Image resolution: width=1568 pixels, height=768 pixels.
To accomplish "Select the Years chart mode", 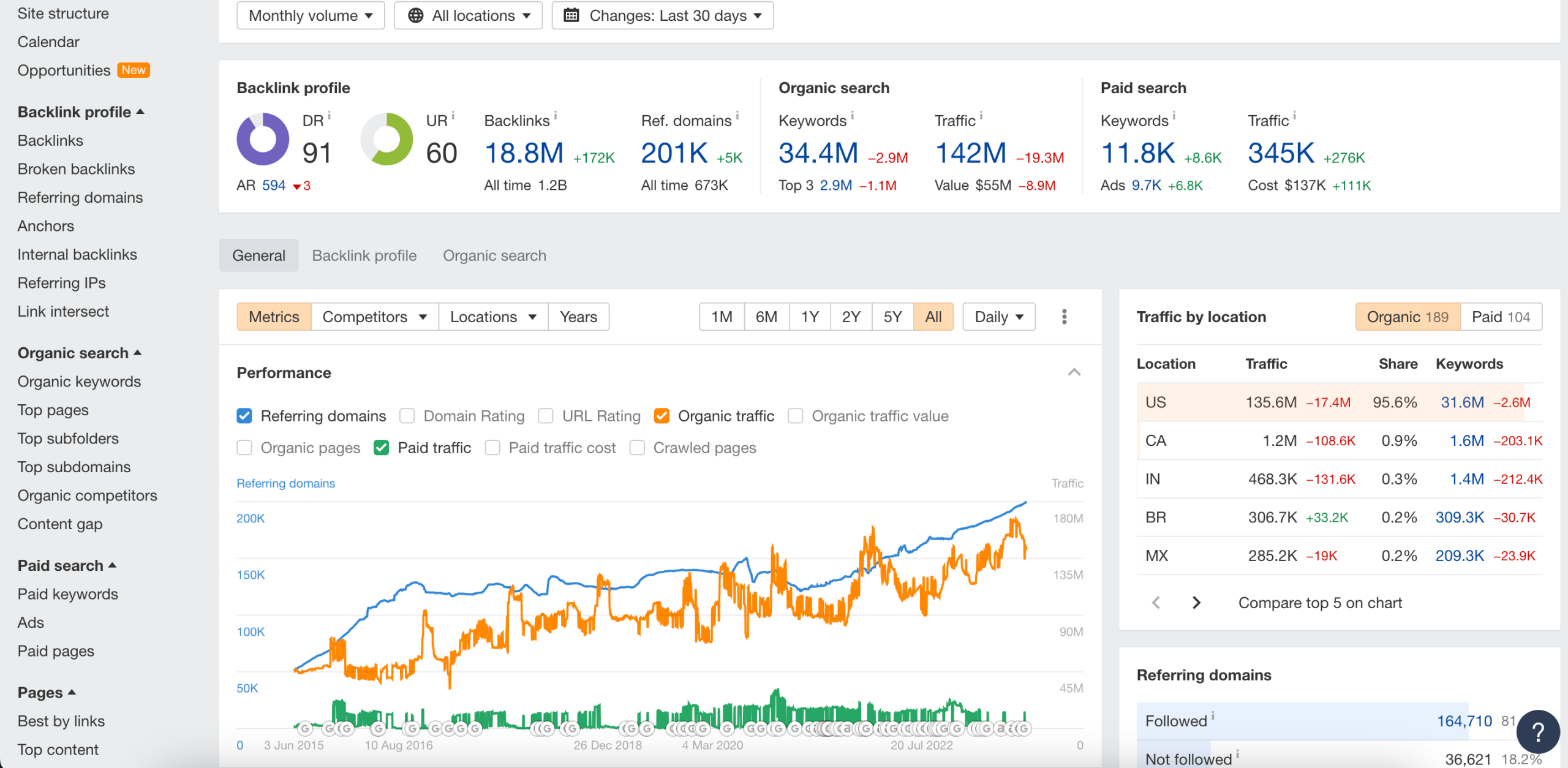I will 578,317.
